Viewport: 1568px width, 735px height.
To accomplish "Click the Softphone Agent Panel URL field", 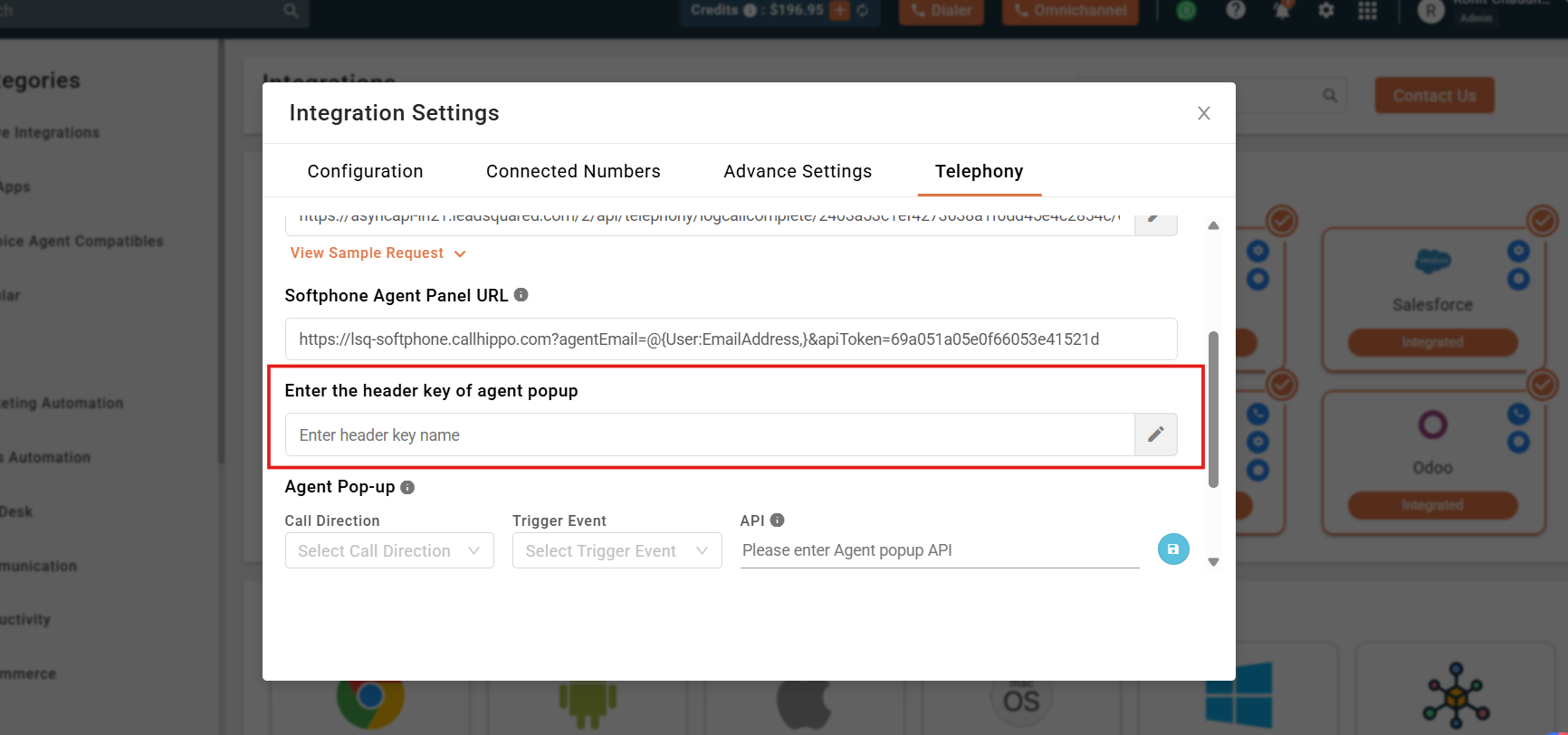I will (731, 339).
